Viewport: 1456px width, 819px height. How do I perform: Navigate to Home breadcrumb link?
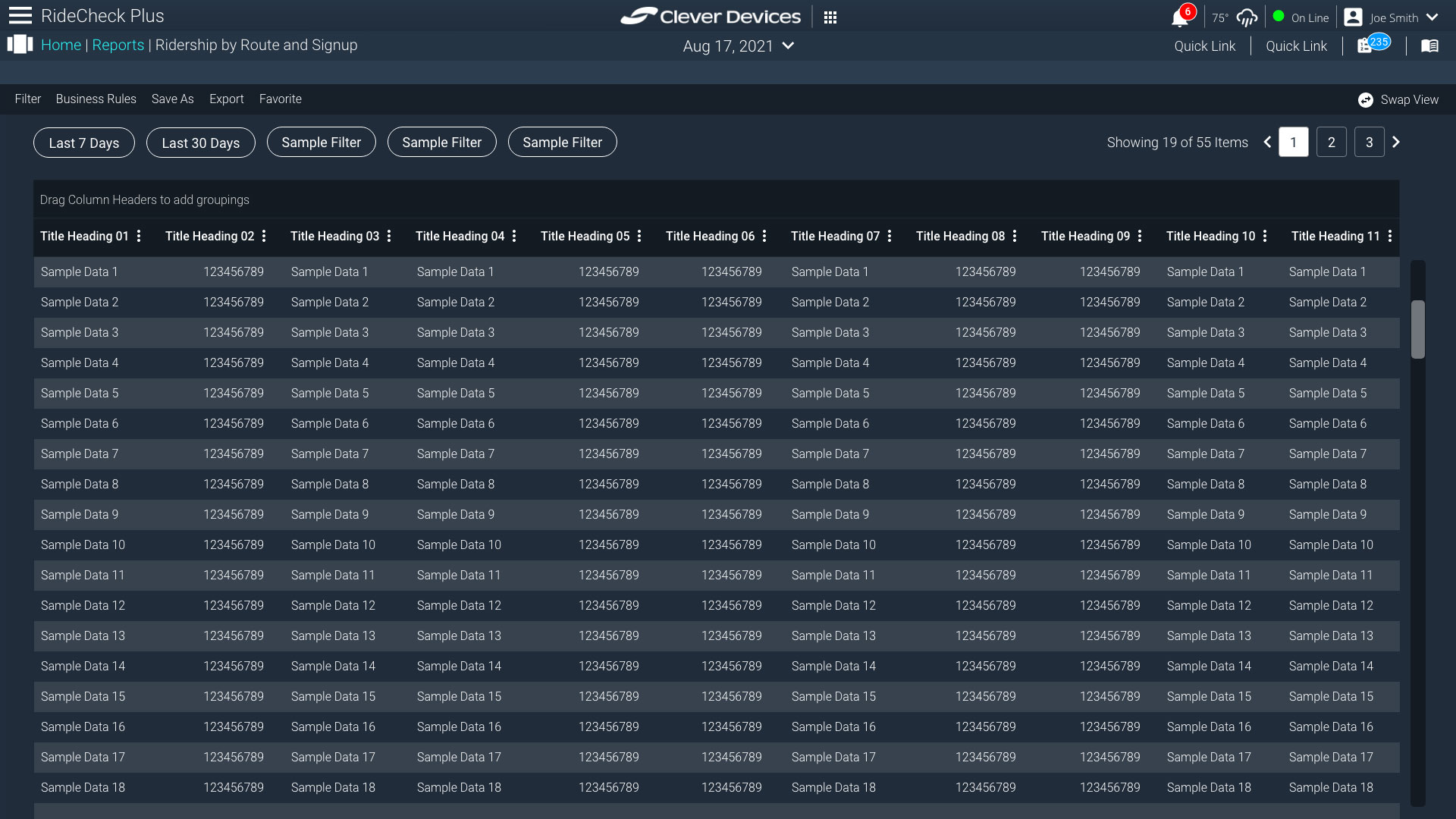coord(61,45)
